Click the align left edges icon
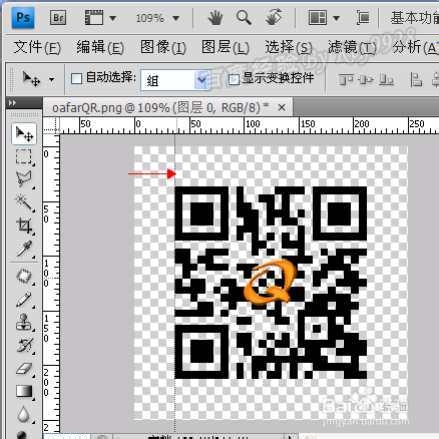This screenshot has height=439, width=439. (x=416, y=80)
